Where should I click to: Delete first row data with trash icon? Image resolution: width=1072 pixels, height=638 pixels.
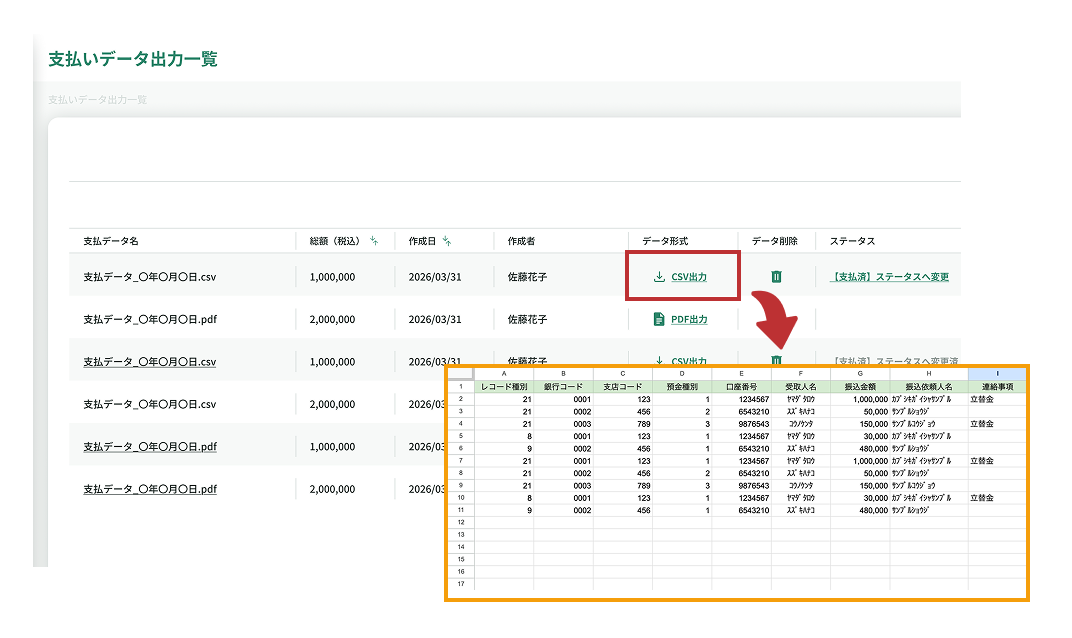point(776,277)
